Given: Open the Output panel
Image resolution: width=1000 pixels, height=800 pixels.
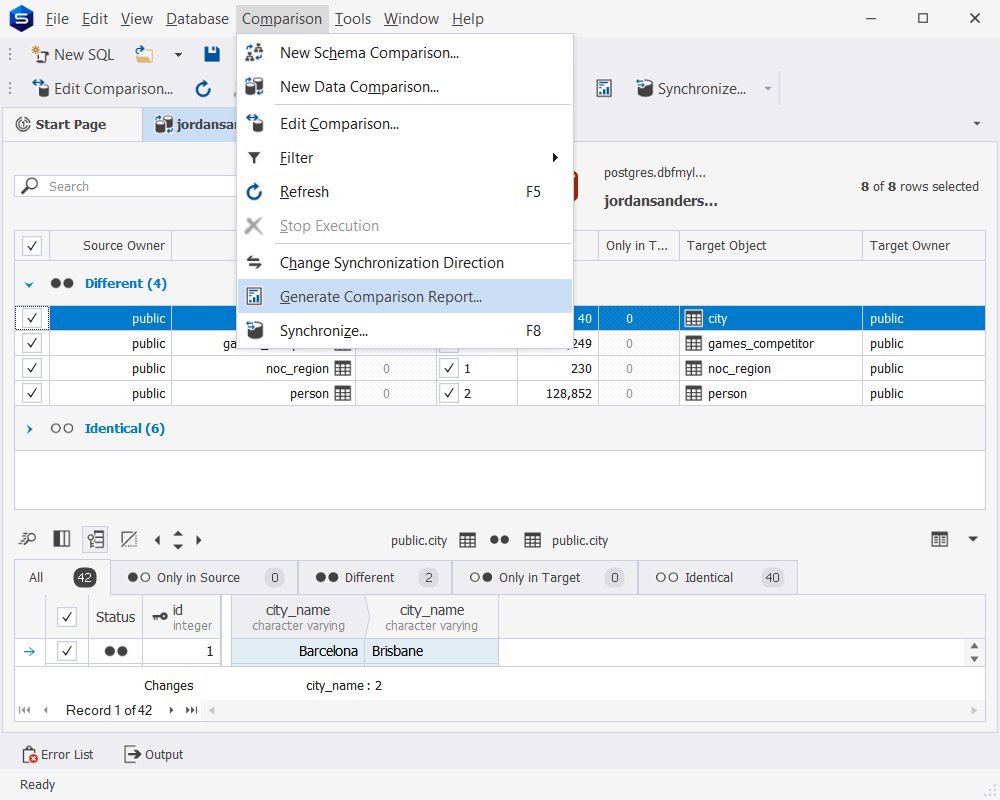Looking at the screenshot, I should point(154,755).
